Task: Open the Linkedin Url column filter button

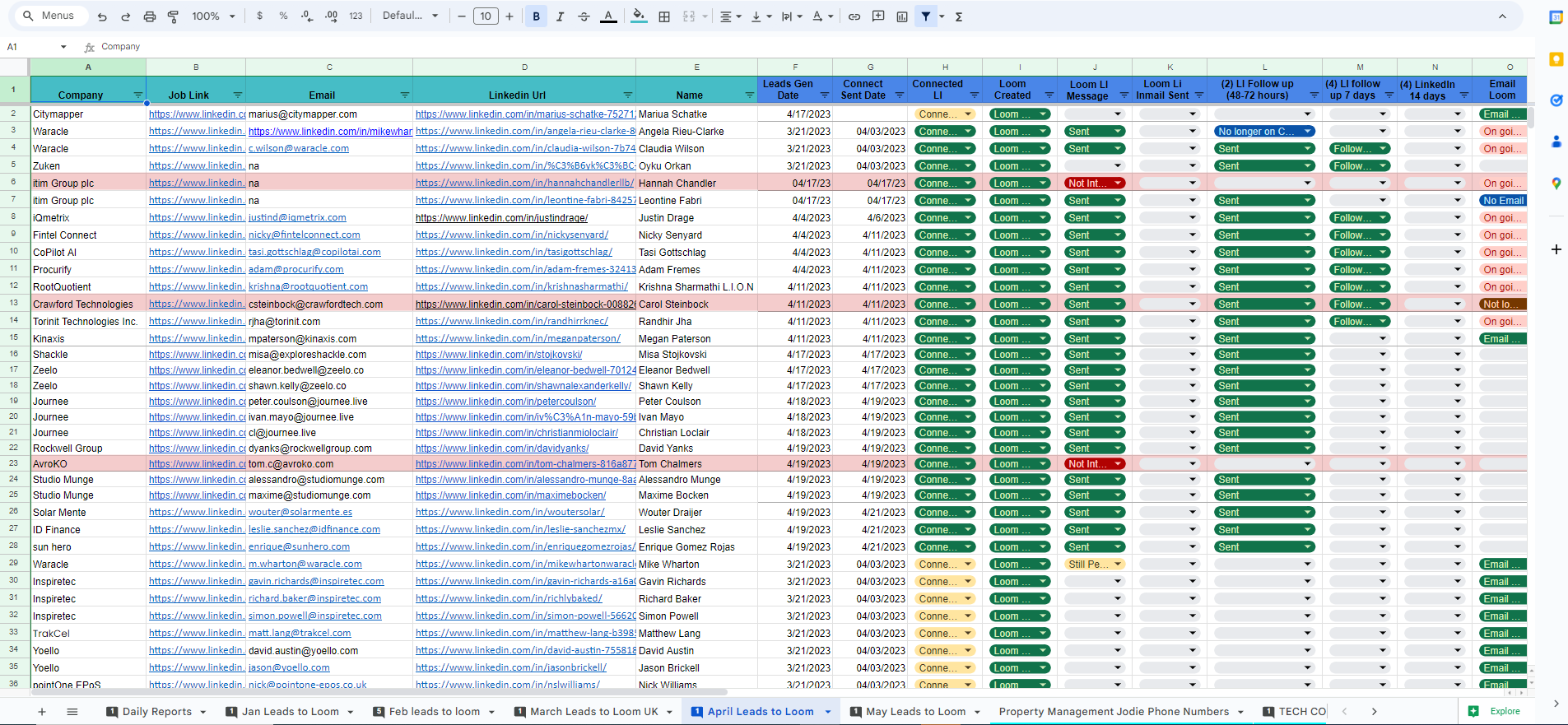Action: click(x=628, y=95)
